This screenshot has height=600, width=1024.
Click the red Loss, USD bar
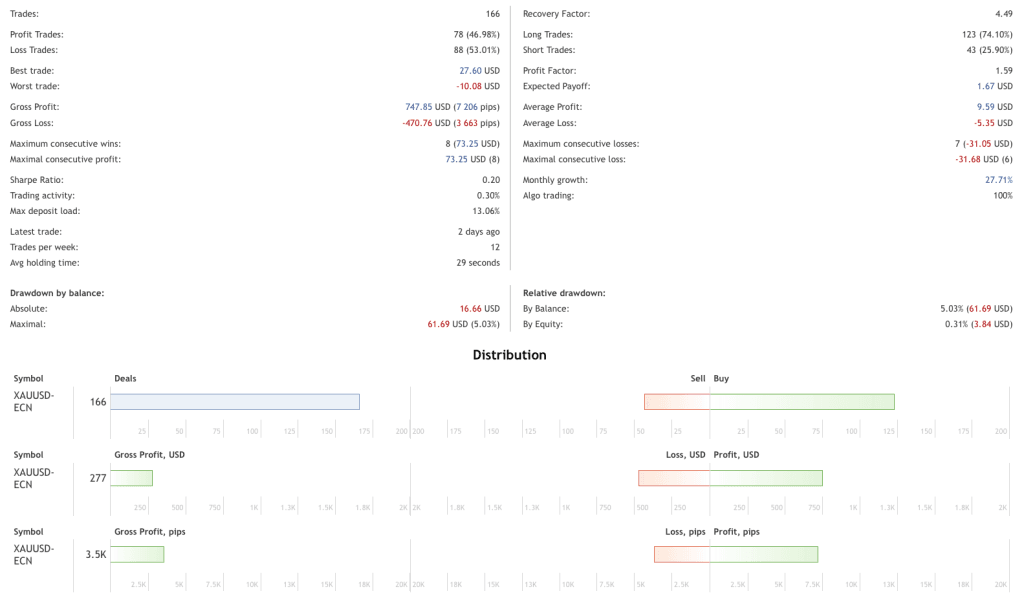click(674, 478)
